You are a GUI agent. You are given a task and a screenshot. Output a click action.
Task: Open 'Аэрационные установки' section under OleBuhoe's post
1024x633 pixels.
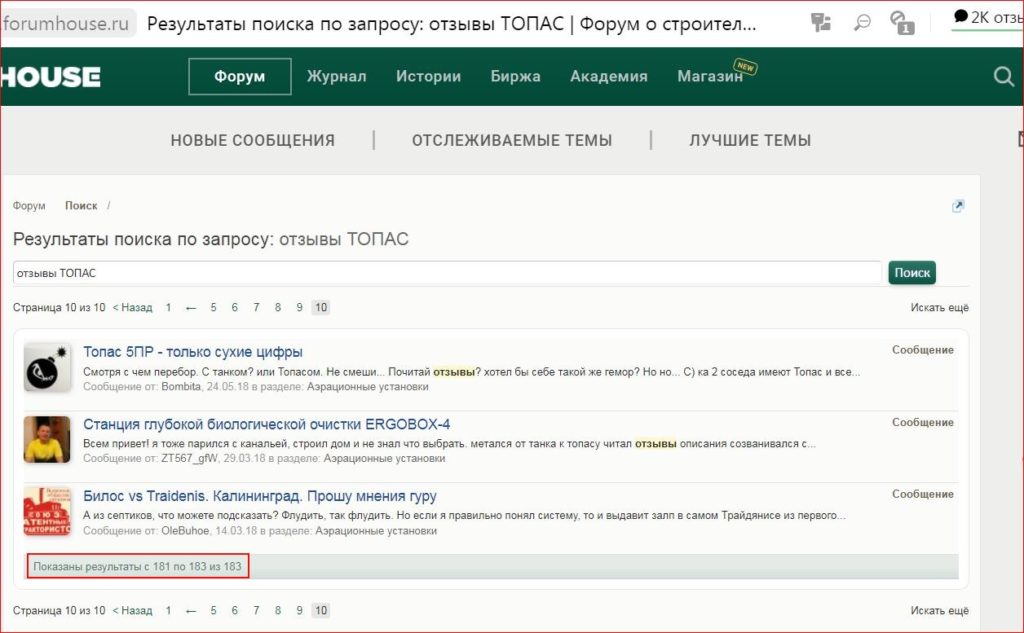click(376, 530)
